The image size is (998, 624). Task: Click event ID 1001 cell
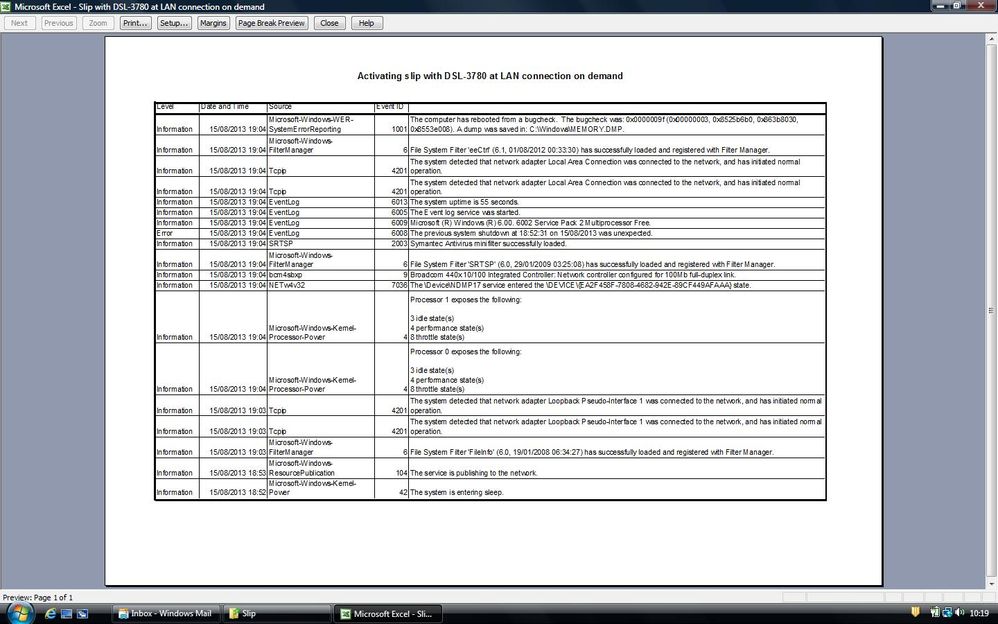point(391,124)
